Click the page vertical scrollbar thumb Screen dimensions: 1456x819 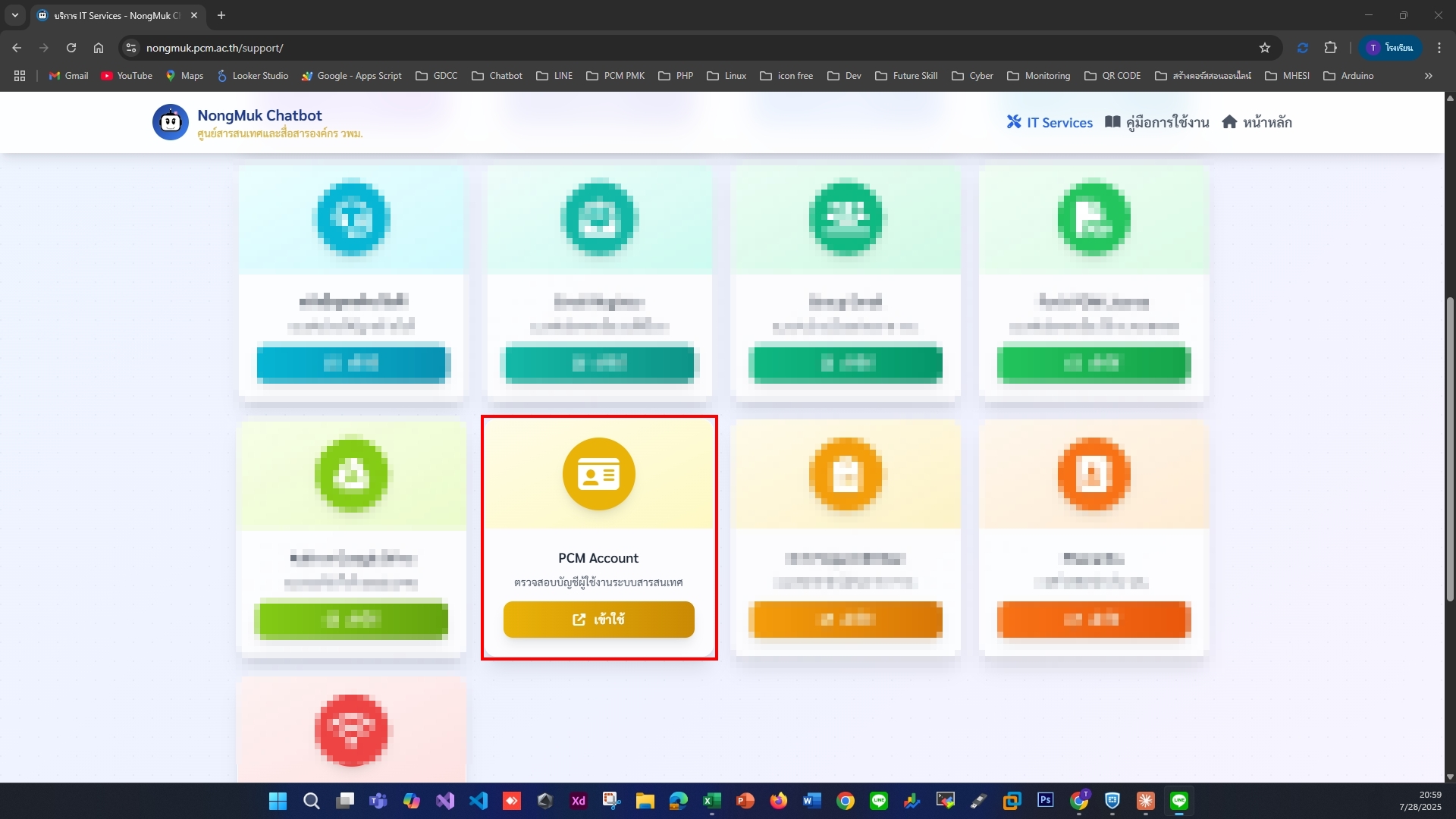tap(1450, 447)
